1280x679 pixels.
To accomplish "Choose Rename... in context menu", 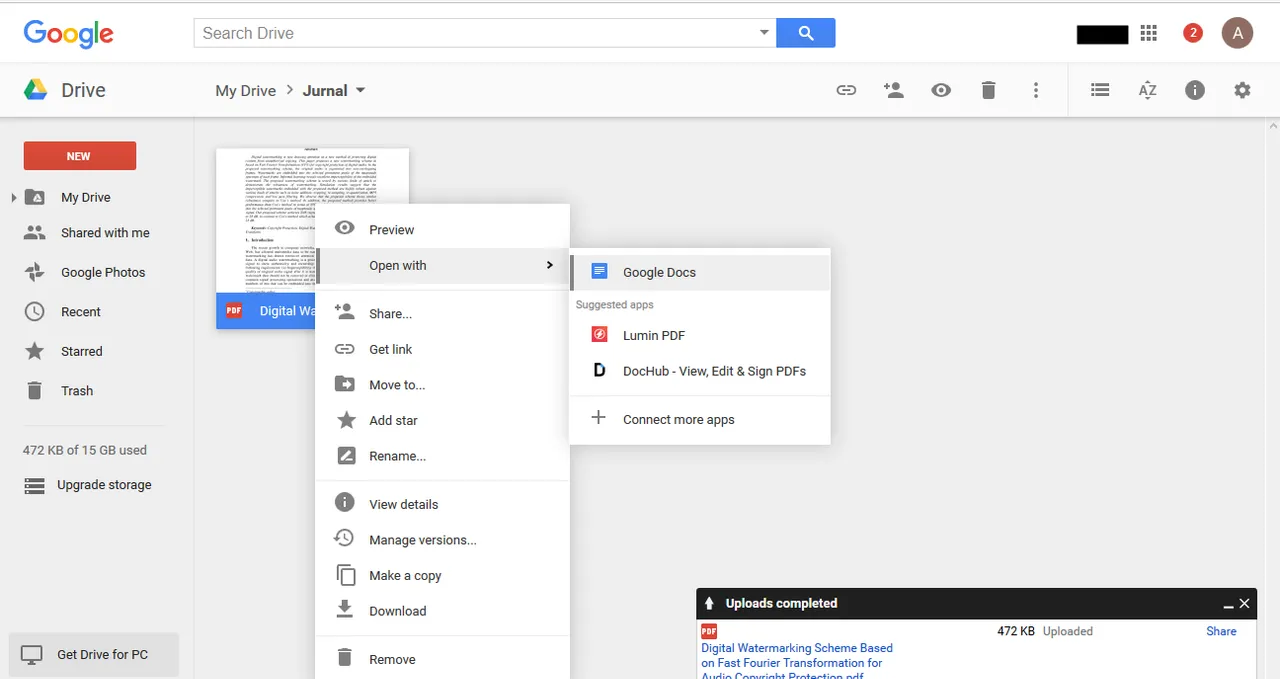I will 442,456.
